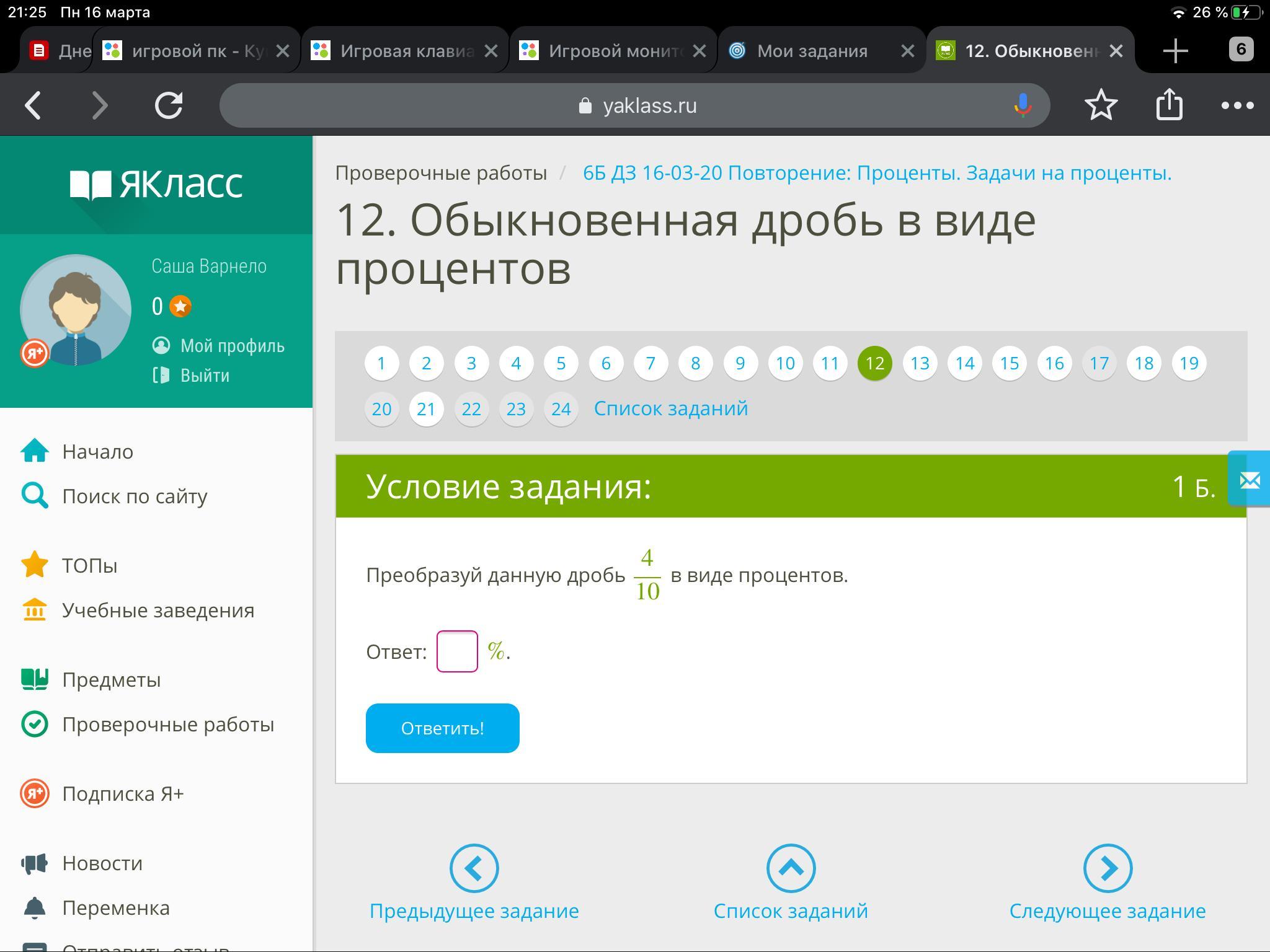Tap the microphone voice search icon

pyautogui.click(x=1022, y=105)
